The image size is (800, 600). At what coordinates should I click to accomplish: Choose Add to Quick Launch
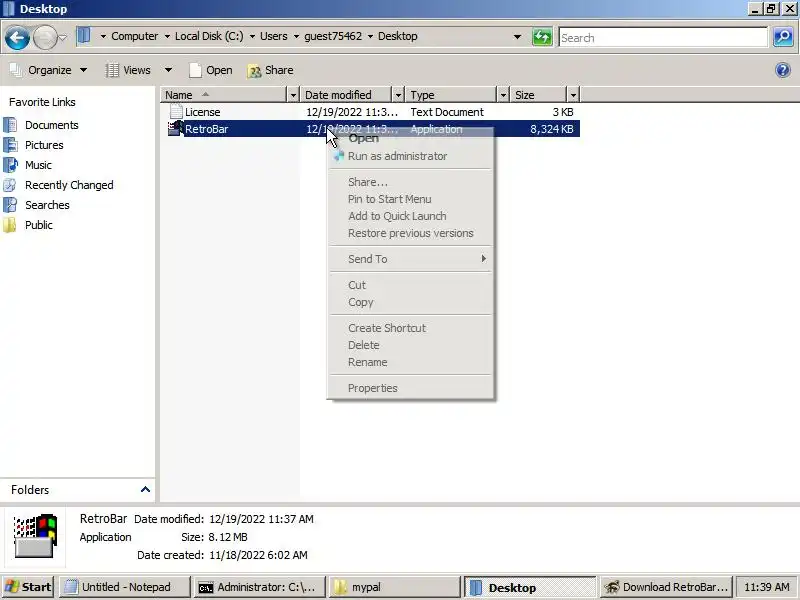coord(410,216)
